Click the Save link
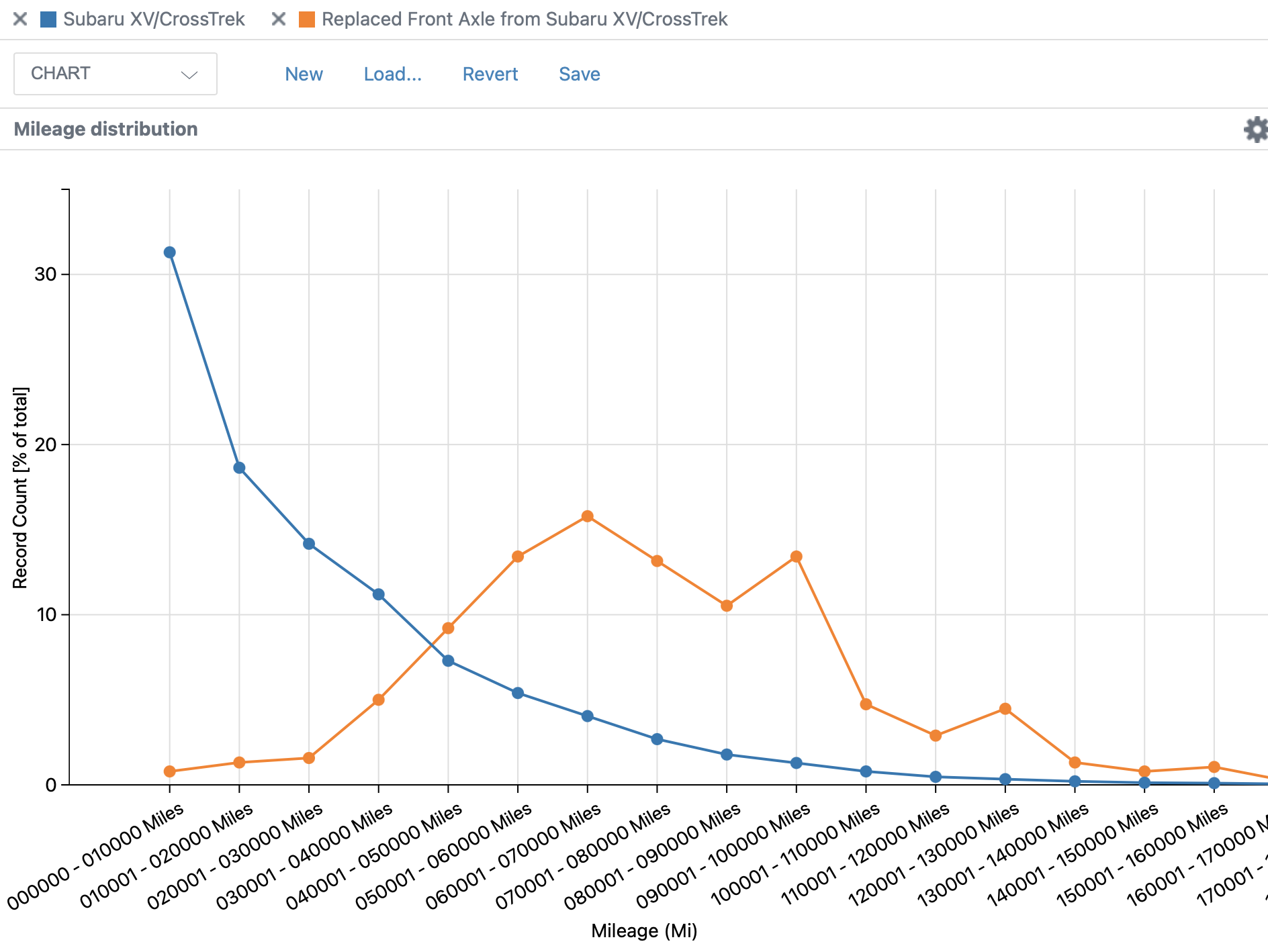The image size is (1268, 952). coord(580,74)
